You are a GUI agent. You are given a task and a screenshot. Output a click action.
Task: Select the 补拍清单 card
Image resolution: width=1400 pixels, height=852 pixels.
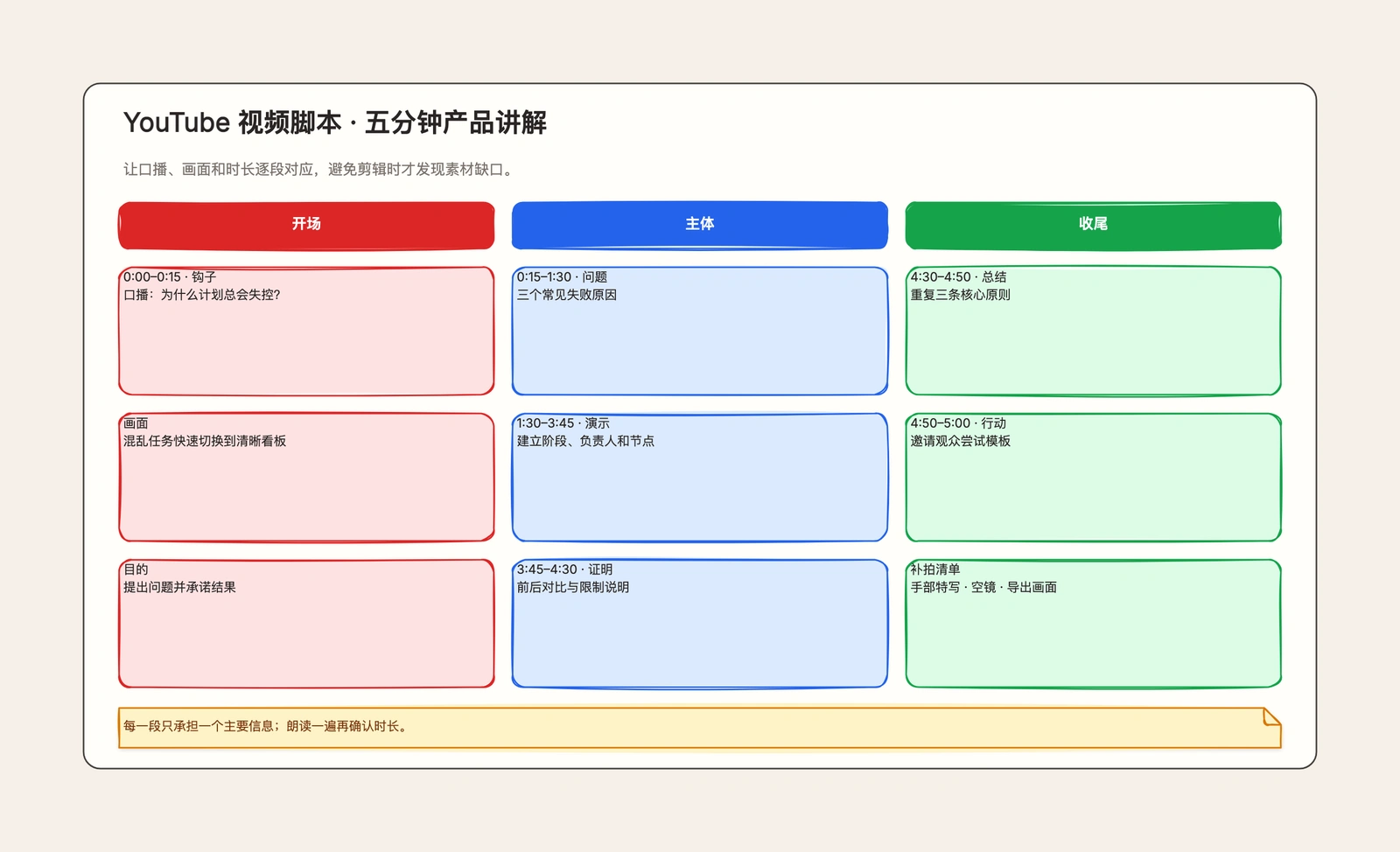pos(1094,623)
